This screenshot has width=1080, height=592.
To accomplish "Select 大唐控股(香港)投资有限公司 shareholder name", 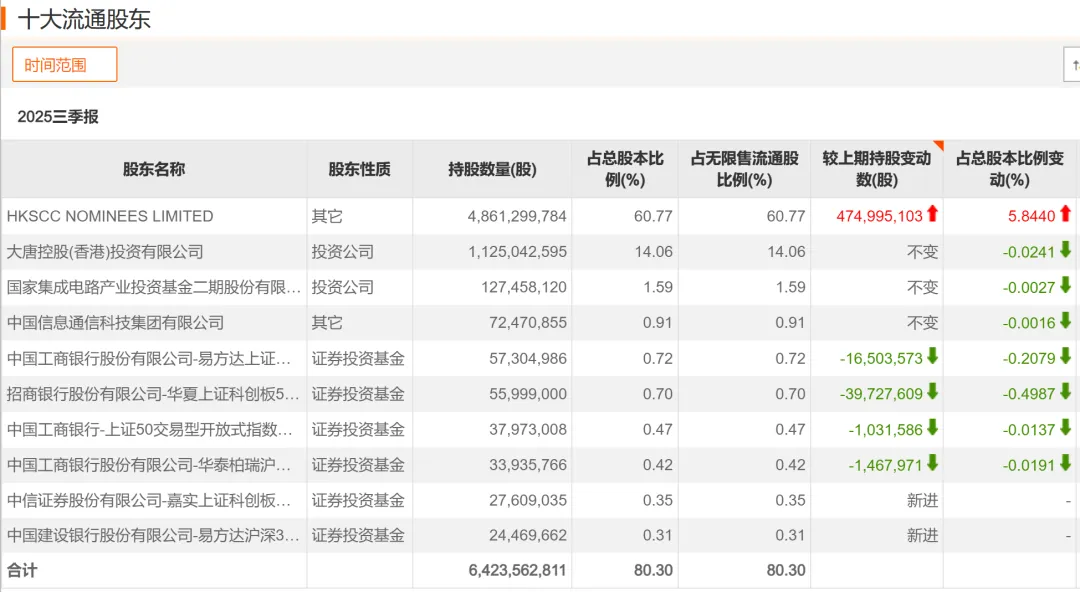I will coord(105,252).
